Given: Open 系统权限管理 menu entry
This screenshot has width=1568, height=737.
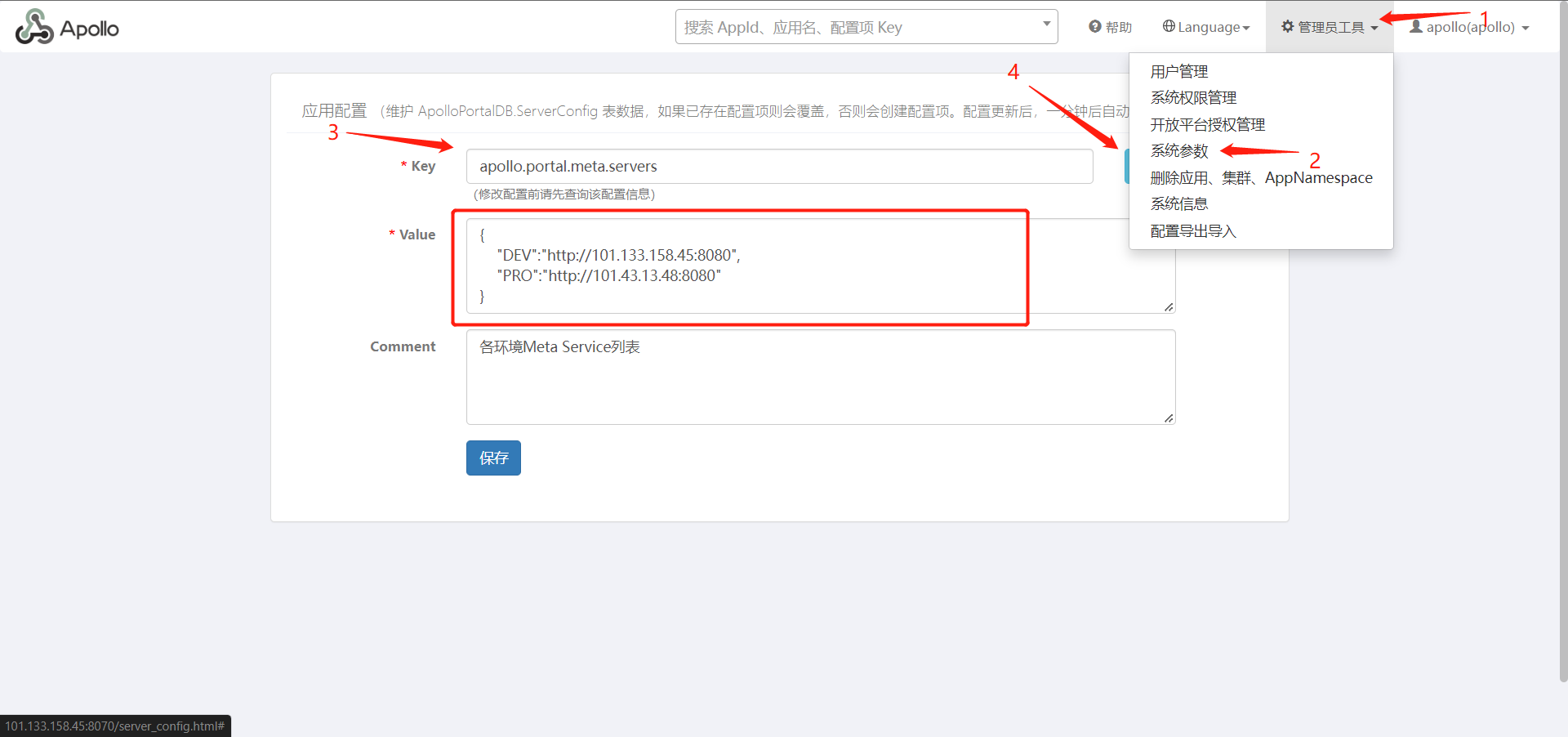Looking at the screenshot, I should (x=1192, y=98).
